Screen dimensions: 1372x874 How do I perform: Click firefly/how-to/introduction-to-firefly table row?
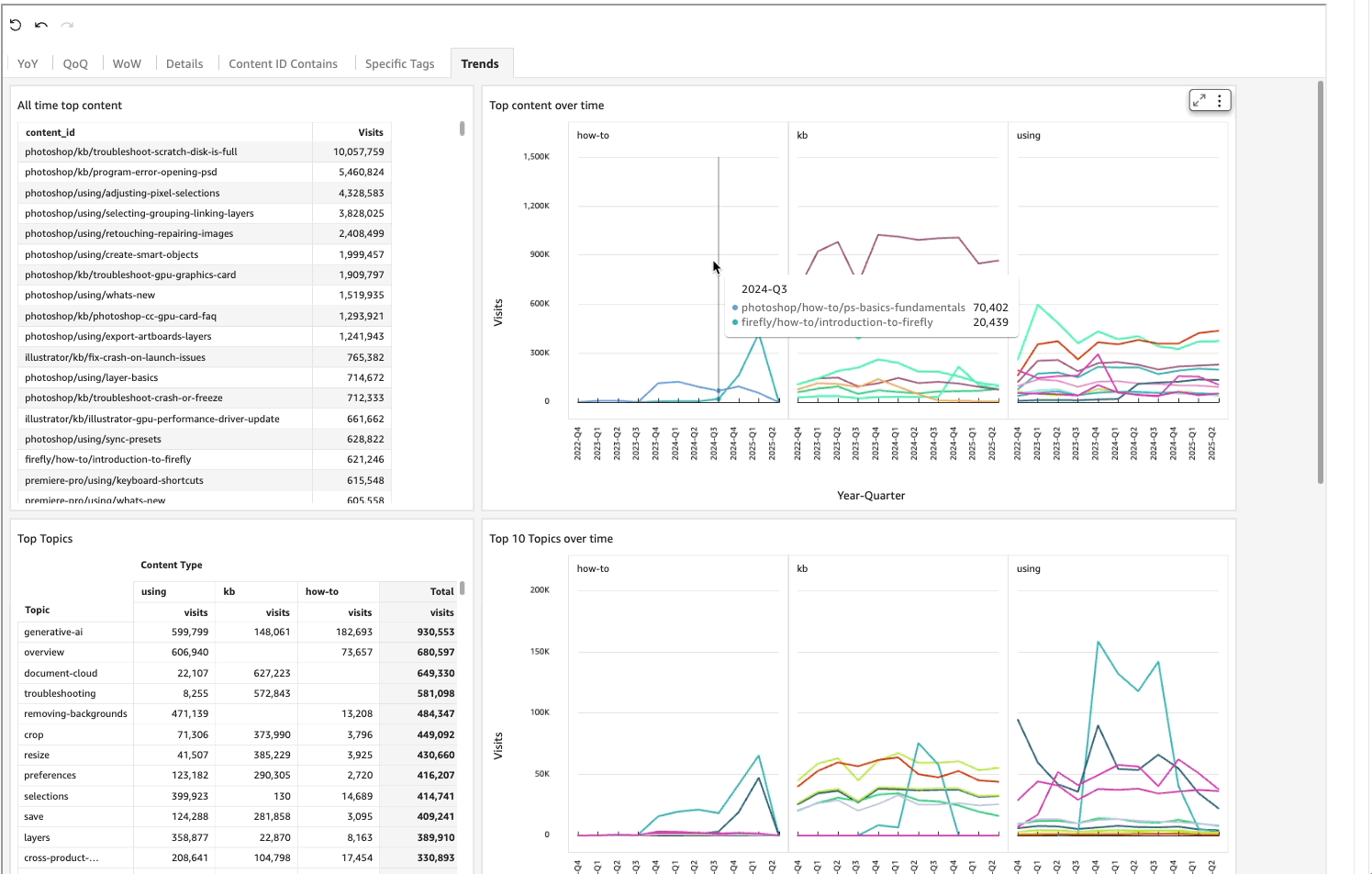point(205,459)
